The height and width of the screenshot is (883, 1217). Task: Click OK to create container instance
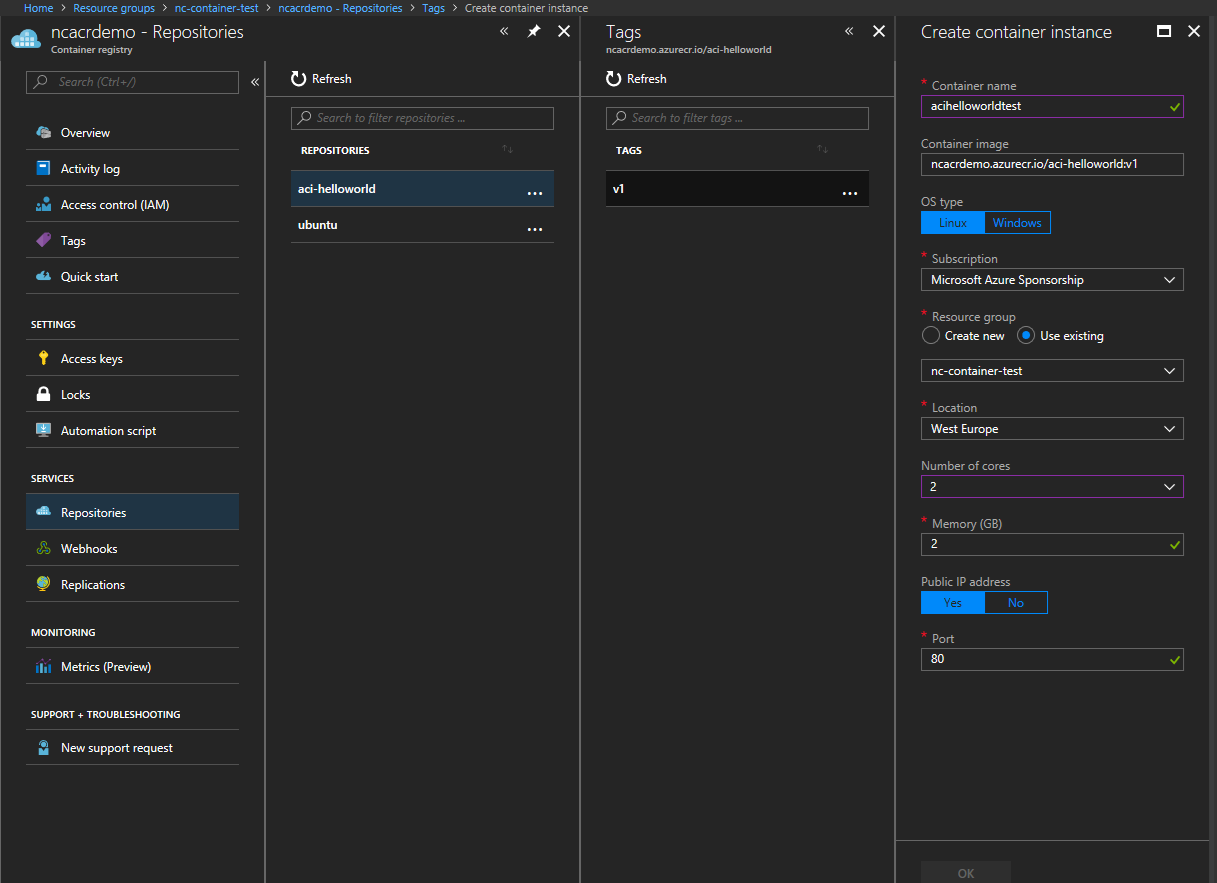point(966,872)
